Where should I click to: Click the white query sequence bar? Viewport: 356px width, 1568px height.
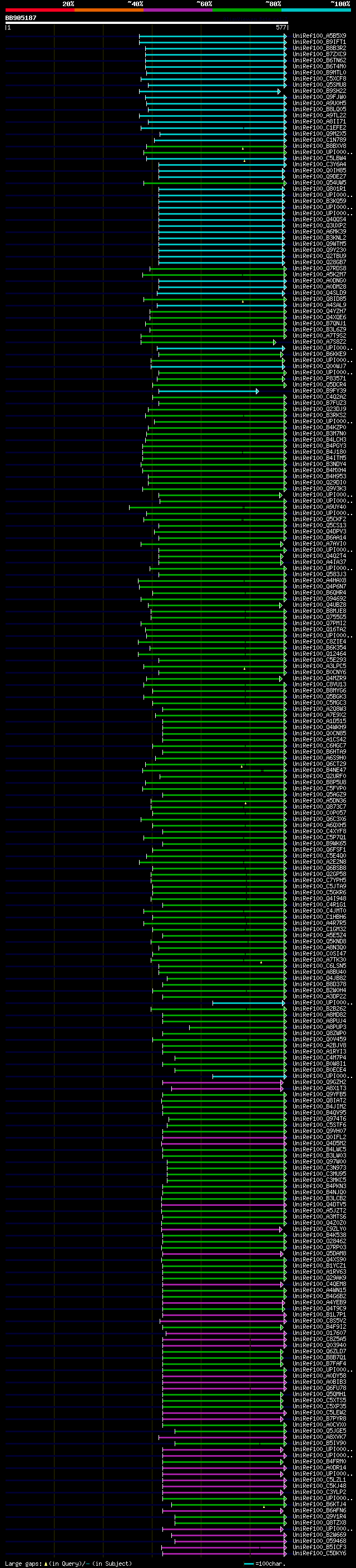[x=147, y=23]
